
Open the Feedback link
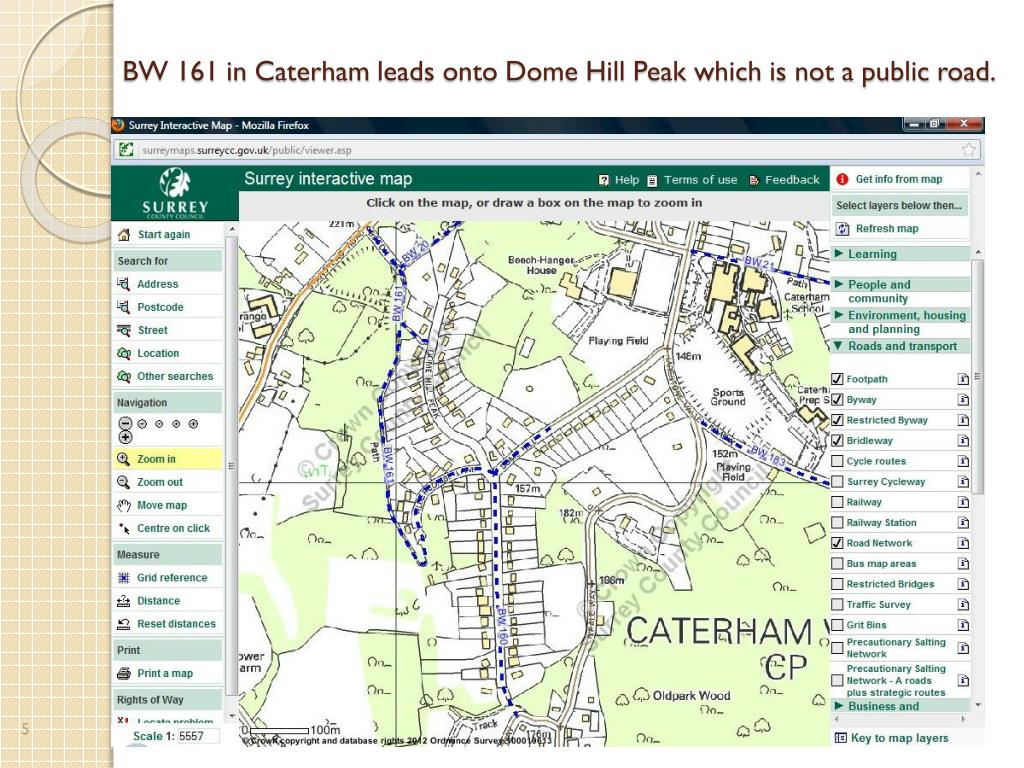(792, 180)
